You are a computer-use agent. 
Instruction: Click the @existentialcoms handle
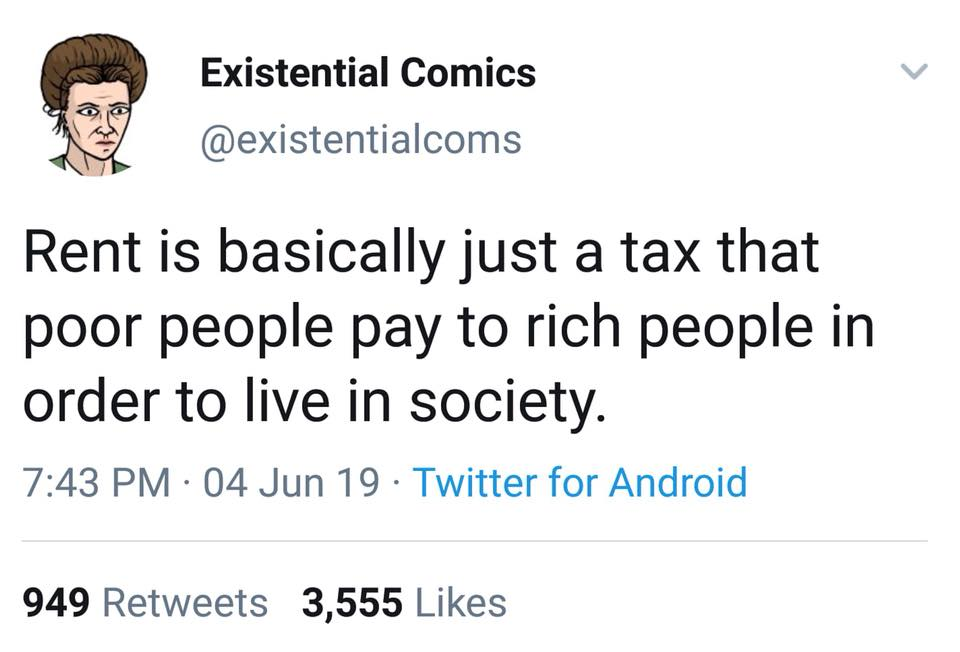pos(360,140)
